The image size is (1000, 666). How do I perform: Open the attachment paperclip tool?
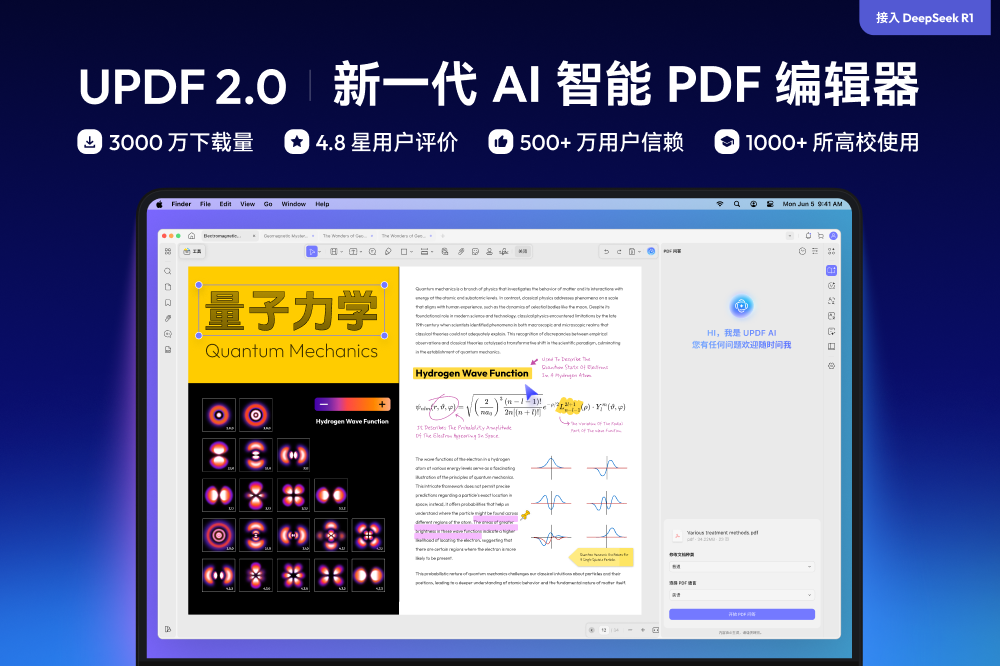(x=460, y=251)
